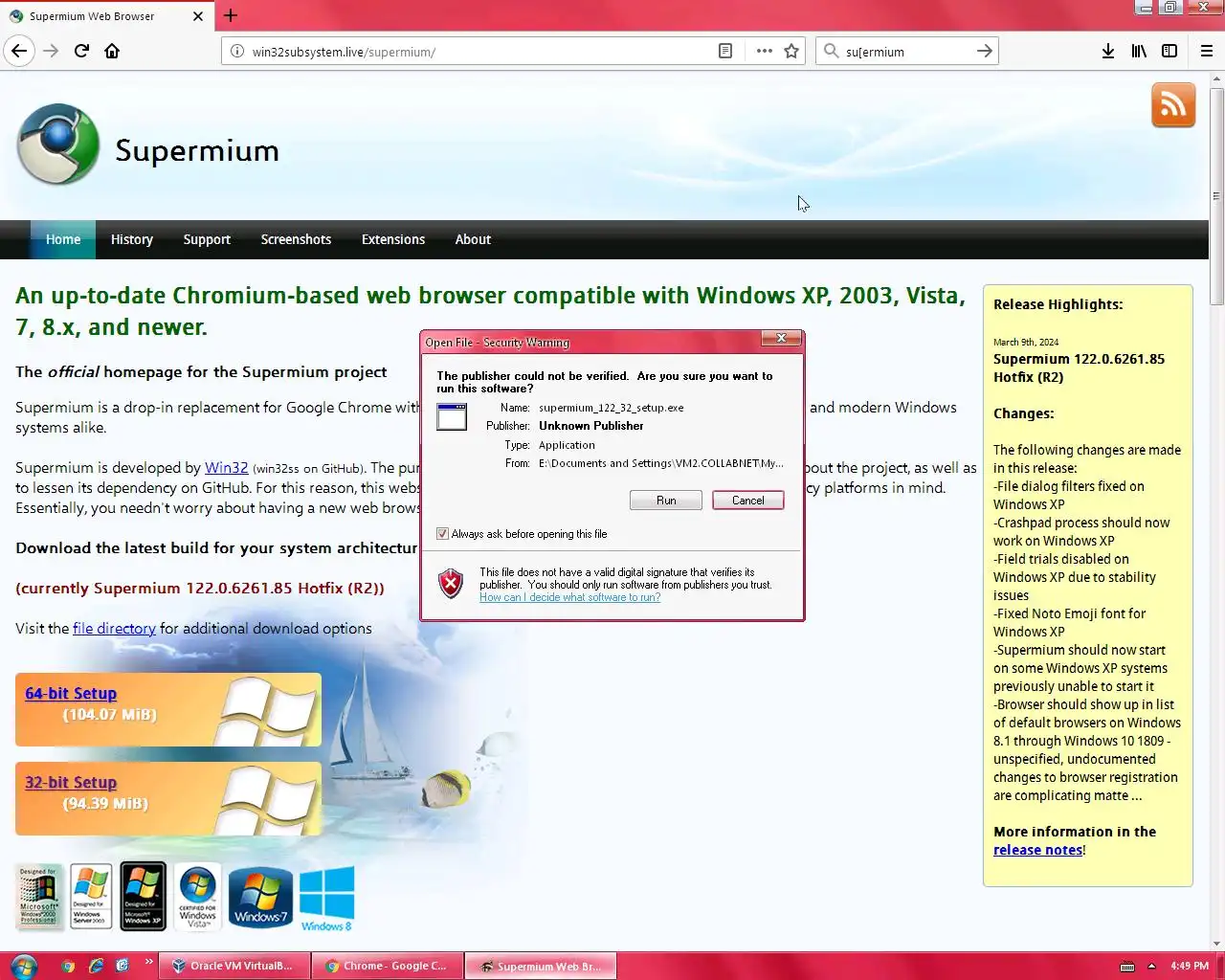
Task: Close the Supermium Web Browser tab
Action: tap(198, 16)
